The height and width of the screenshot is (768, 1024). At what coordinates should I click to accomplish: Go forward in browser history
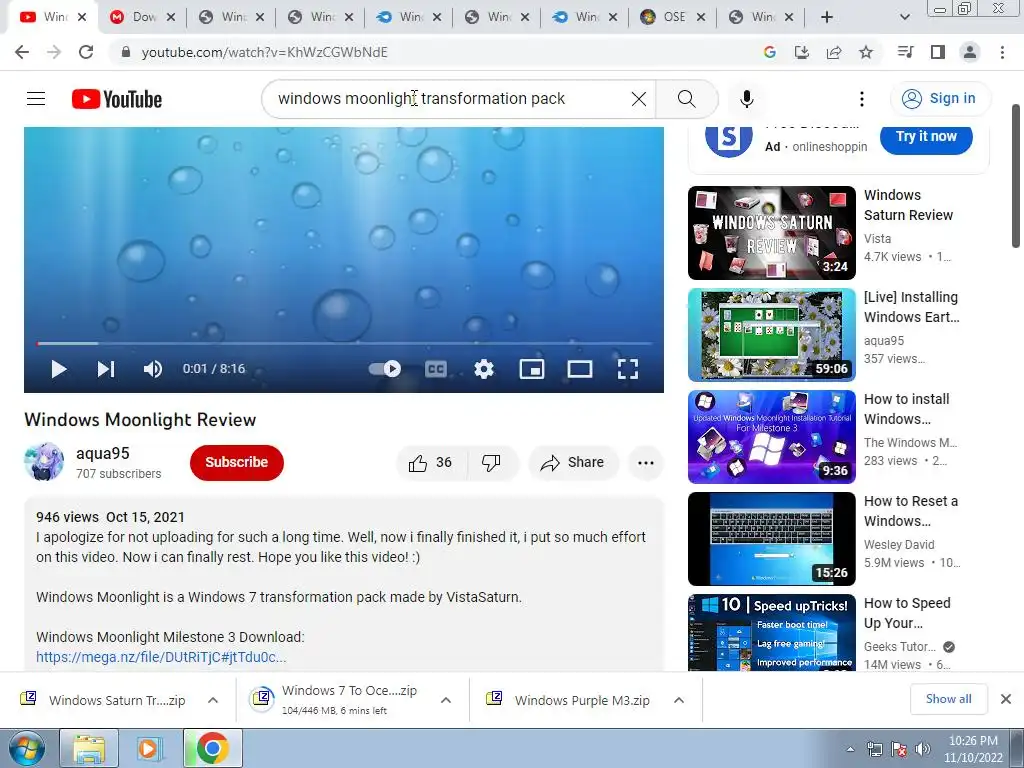[x=54, y=52]
